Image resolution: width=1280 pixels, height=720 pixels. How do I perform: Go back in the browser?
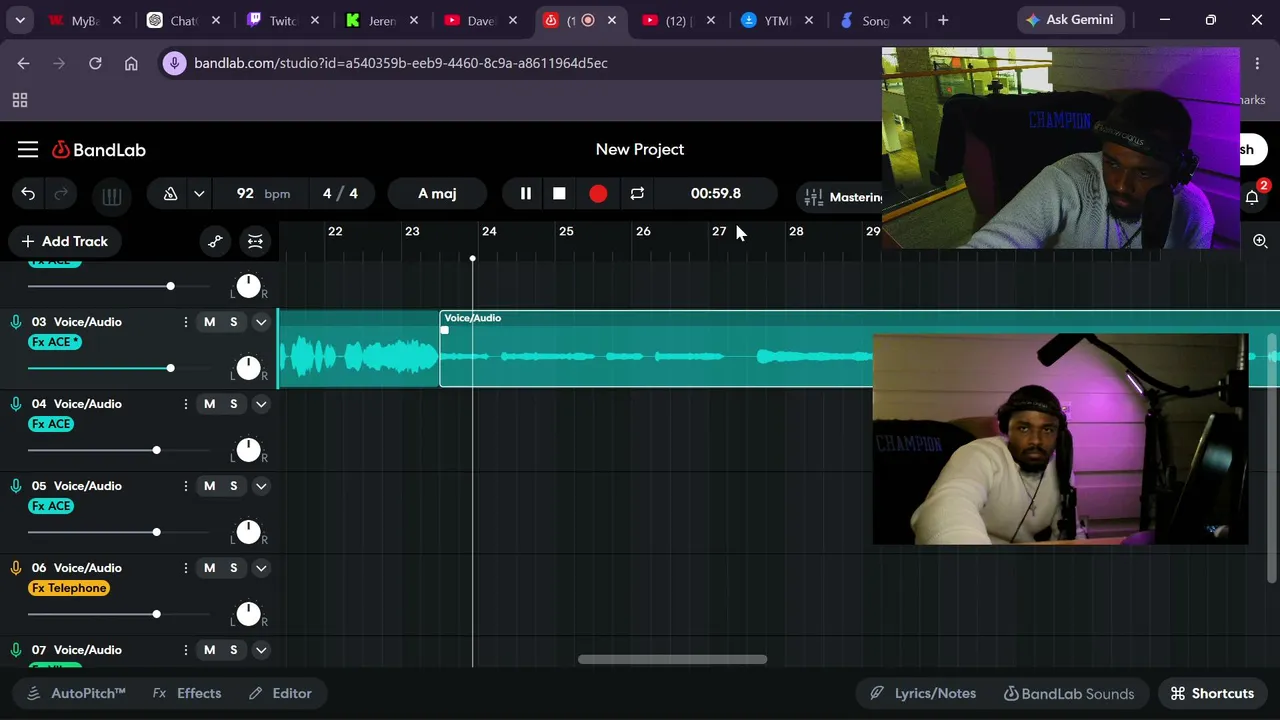tap(23, 63)
